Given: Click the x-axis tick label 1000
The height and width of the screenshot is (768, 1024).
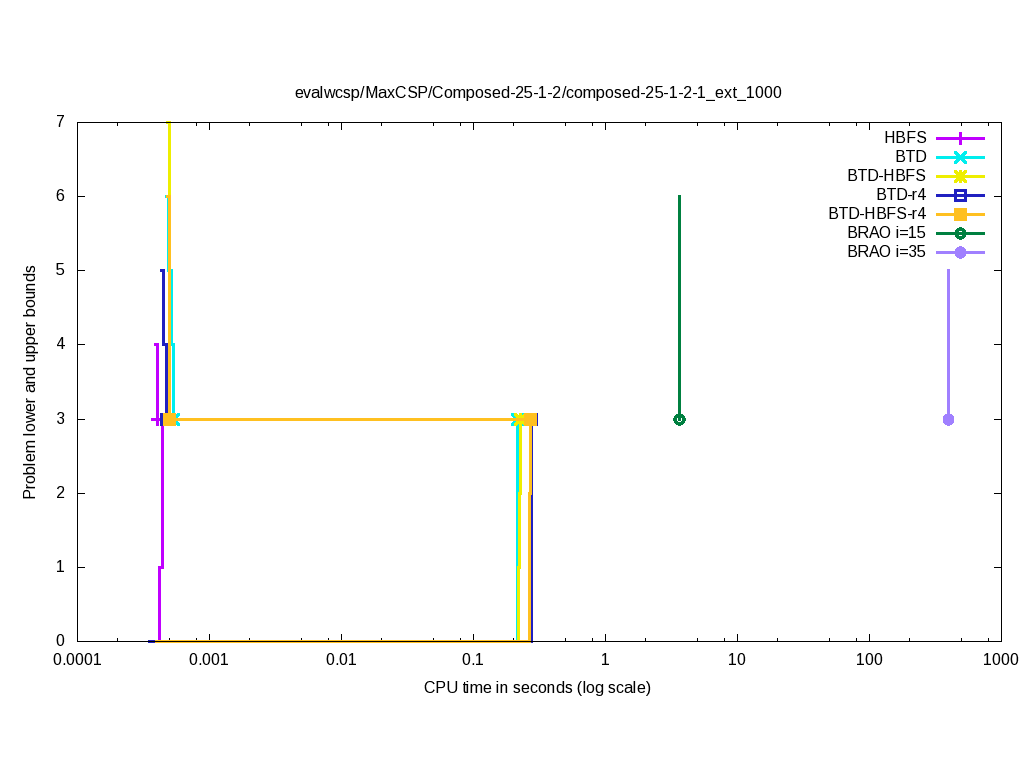Looking at the screenshot, I should coord(1000,660).
